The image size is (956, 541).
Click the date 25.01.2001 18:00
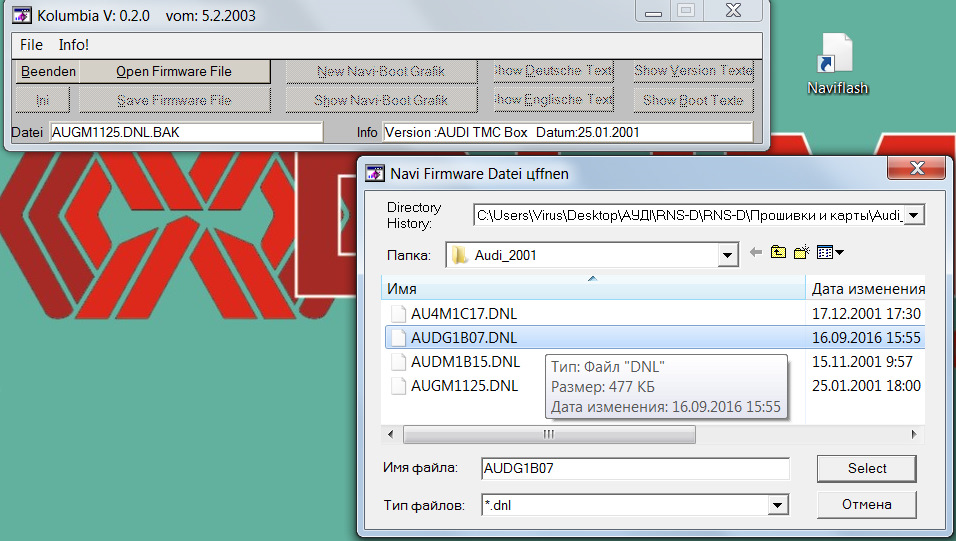(x=866, y=385)
